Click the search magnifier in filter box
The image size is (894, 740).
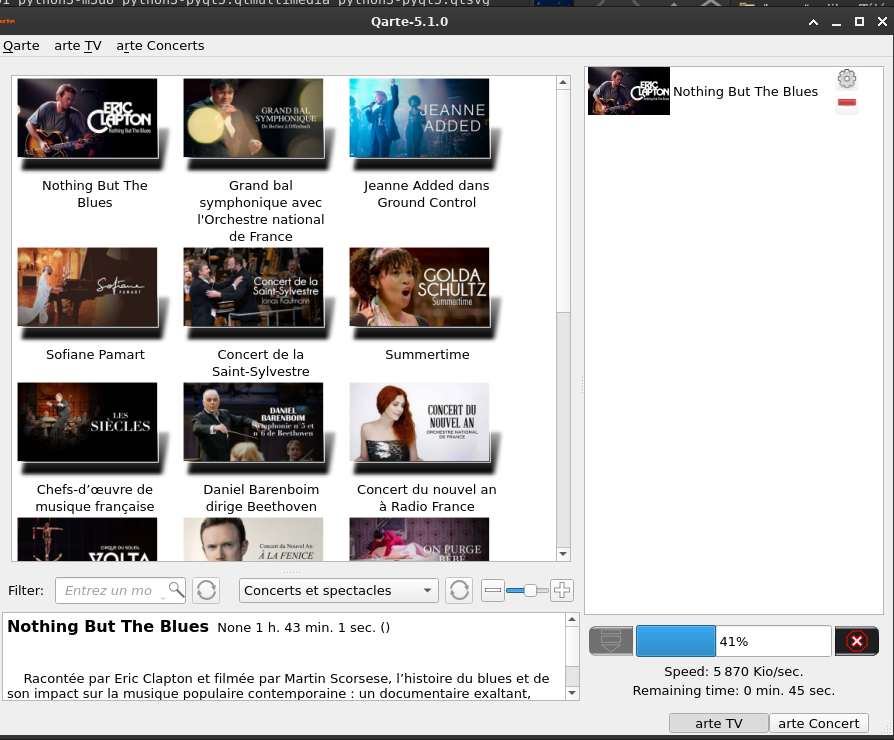click(x=176, y=589)
